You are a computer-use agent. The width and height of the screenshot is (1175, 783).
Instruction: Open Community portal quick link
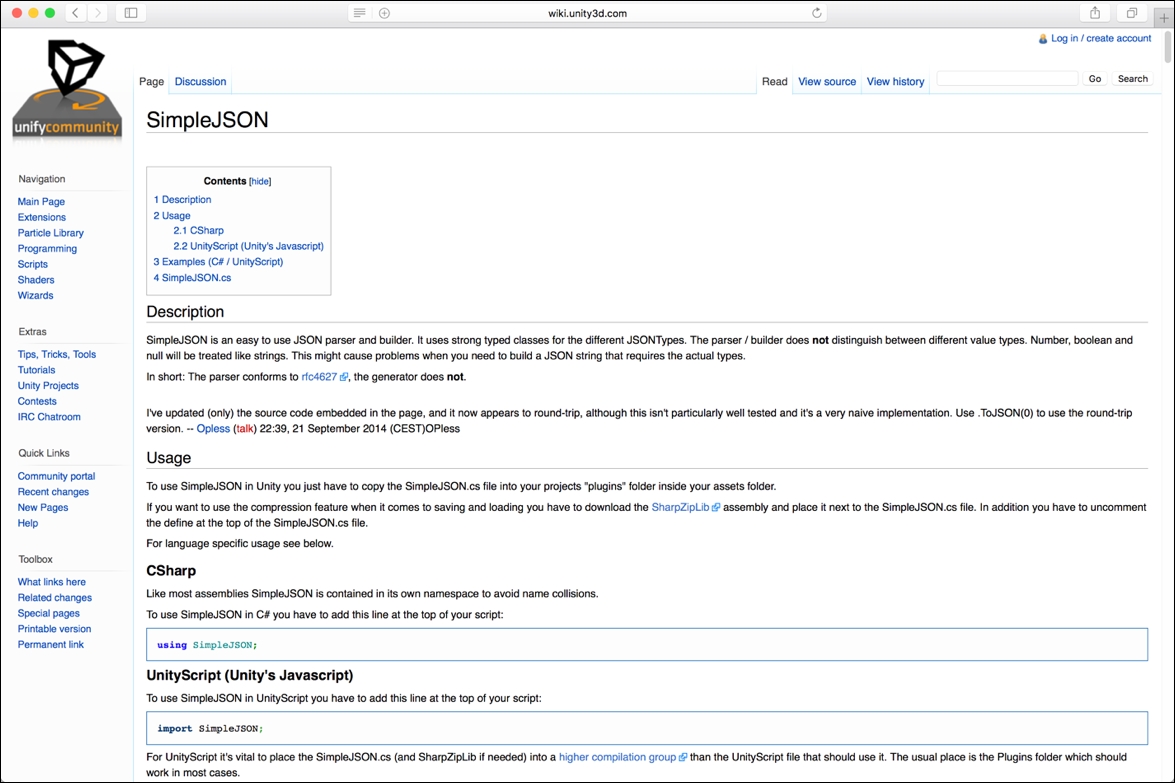(56, 477)
